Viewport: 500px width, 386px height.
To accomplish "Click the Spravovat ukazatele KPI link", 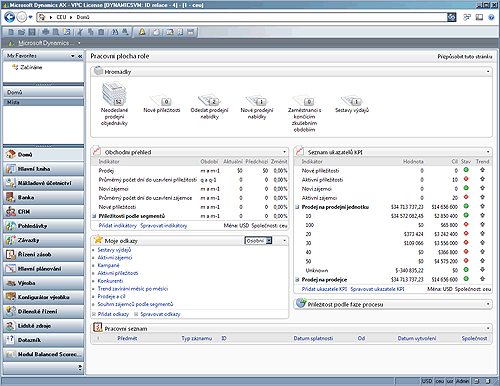I will 377,289.
